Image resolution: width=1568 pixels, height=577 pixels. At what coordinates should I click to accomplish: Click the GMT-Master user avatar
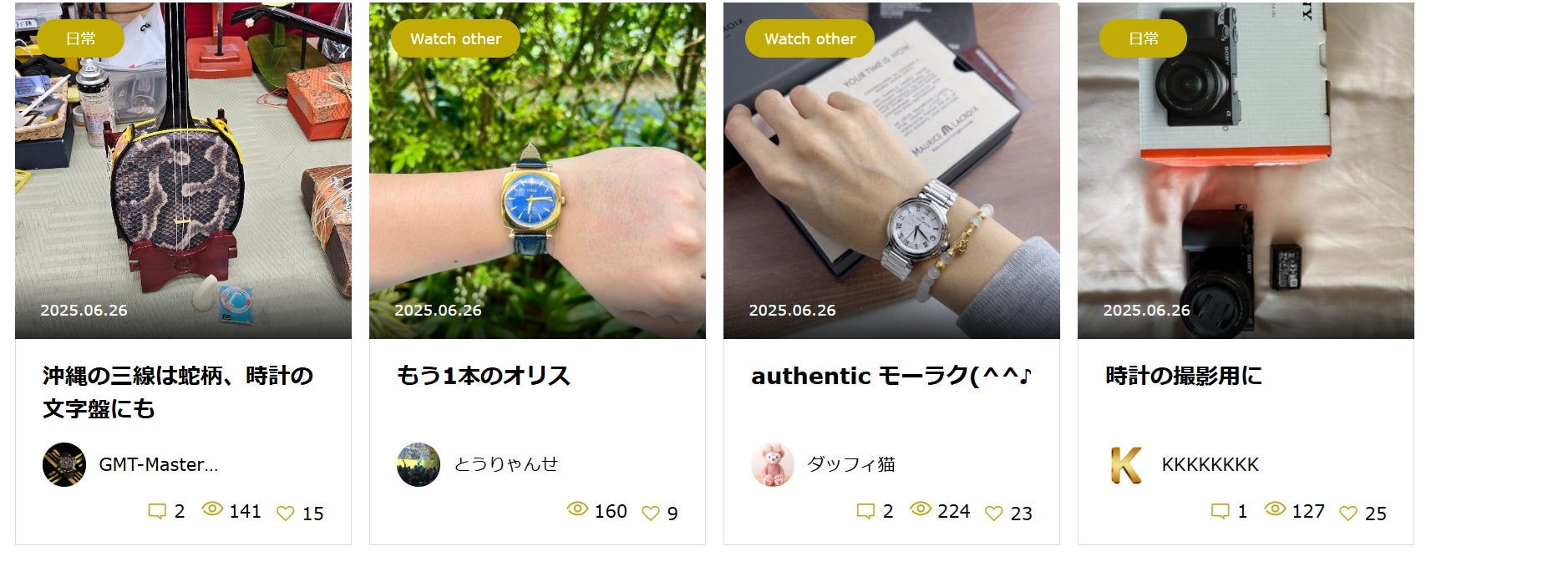point(64,464)
